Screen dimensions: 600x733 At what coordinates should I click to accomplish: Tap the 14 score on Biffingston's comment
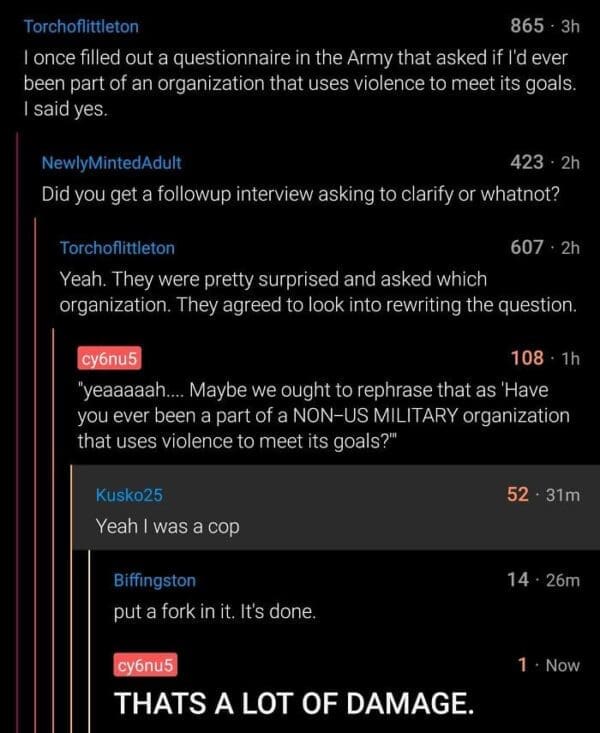518,580
